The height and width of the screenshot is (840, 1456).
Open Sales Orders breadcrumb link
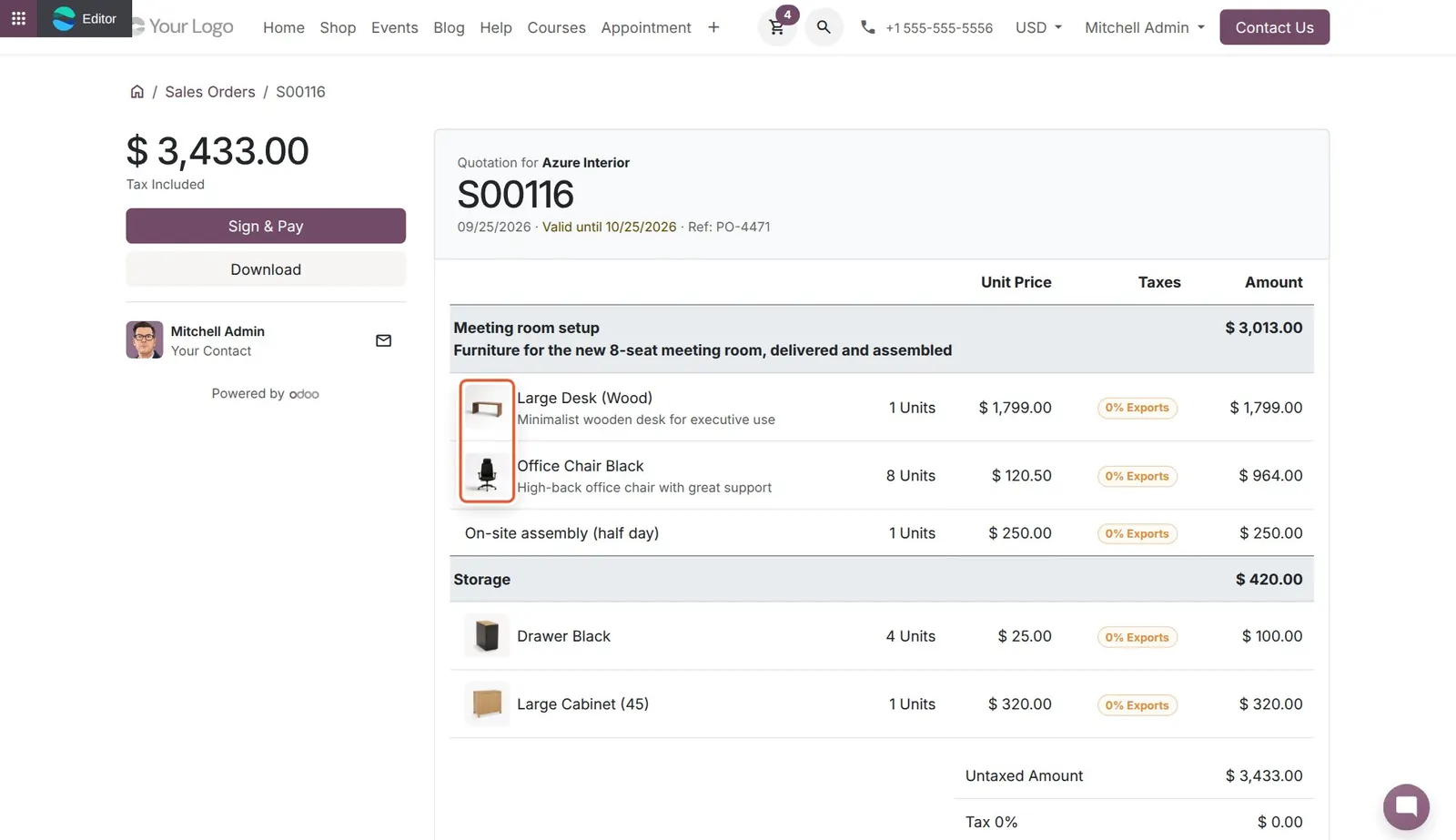click(x=210, y=91)
